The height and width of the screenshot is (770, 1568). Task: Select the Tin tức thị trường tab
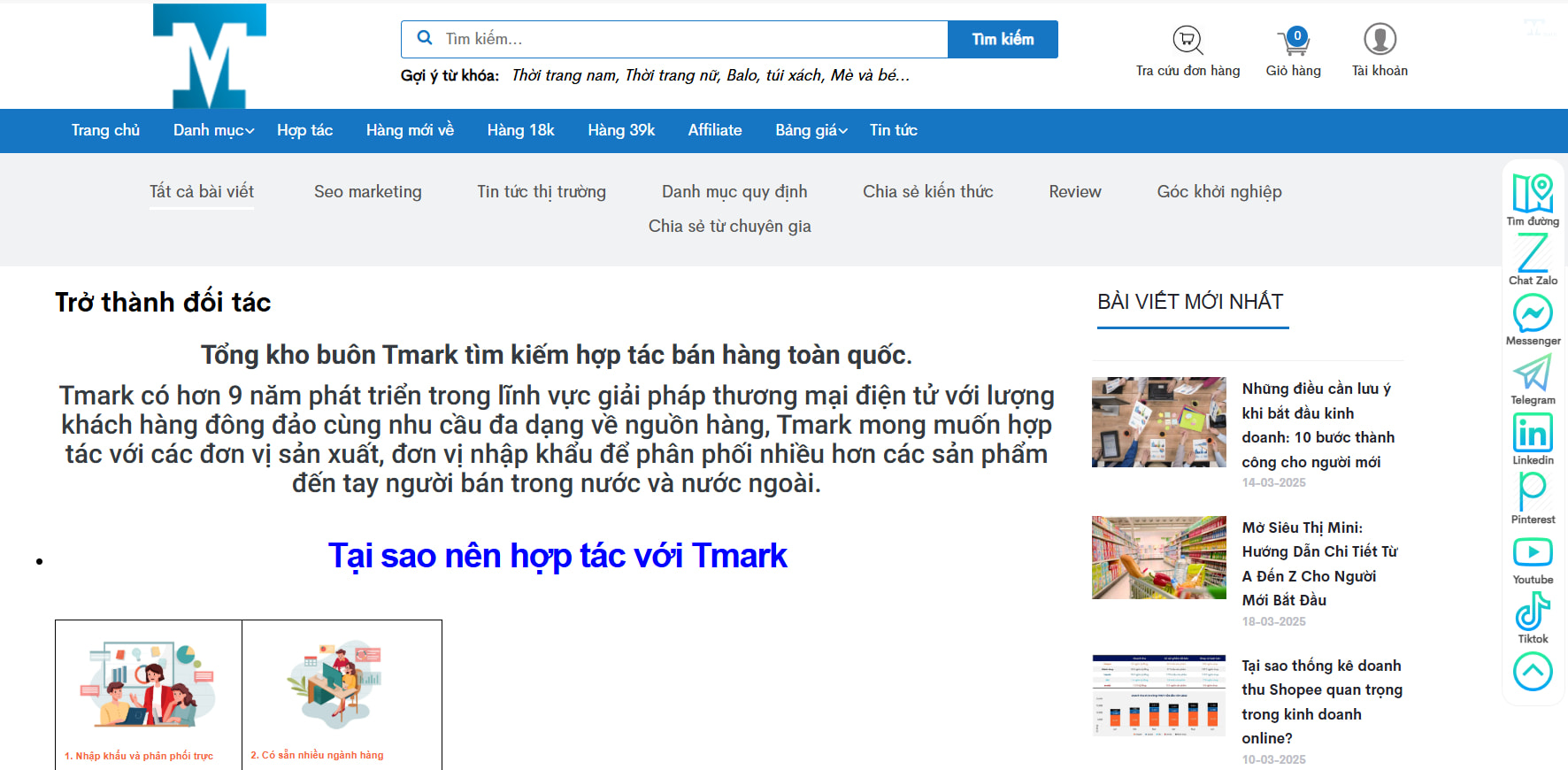click(x=542, y=191)
